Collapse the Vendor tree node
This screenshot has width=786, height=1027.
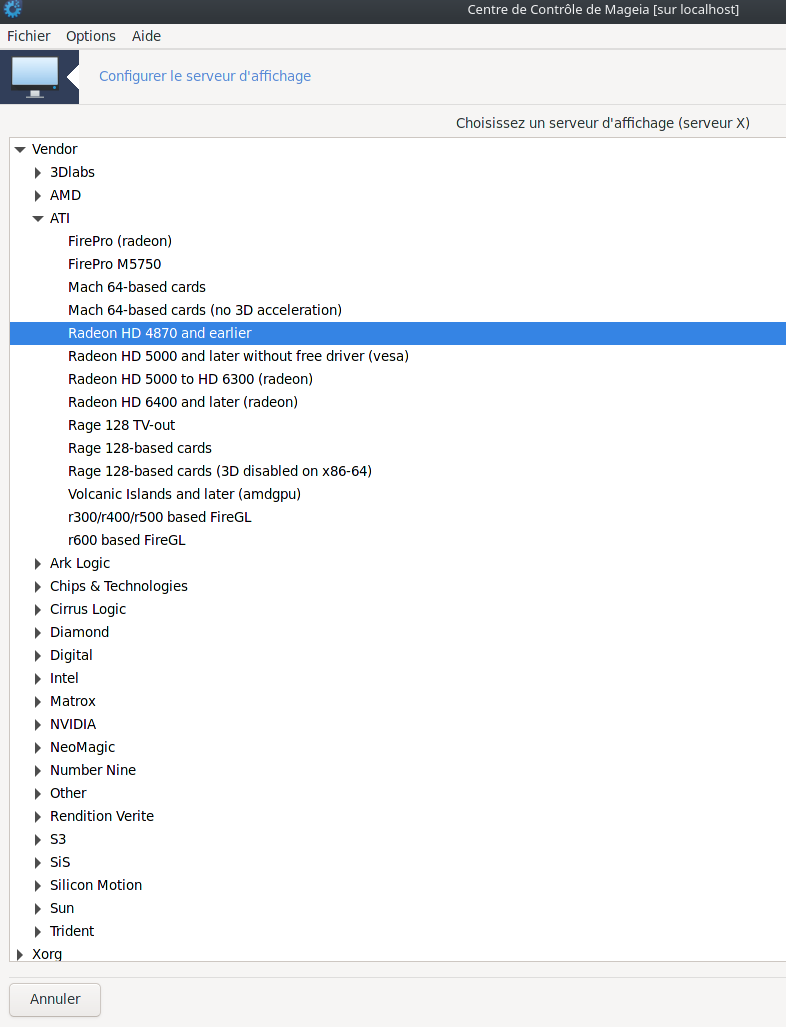20,149
